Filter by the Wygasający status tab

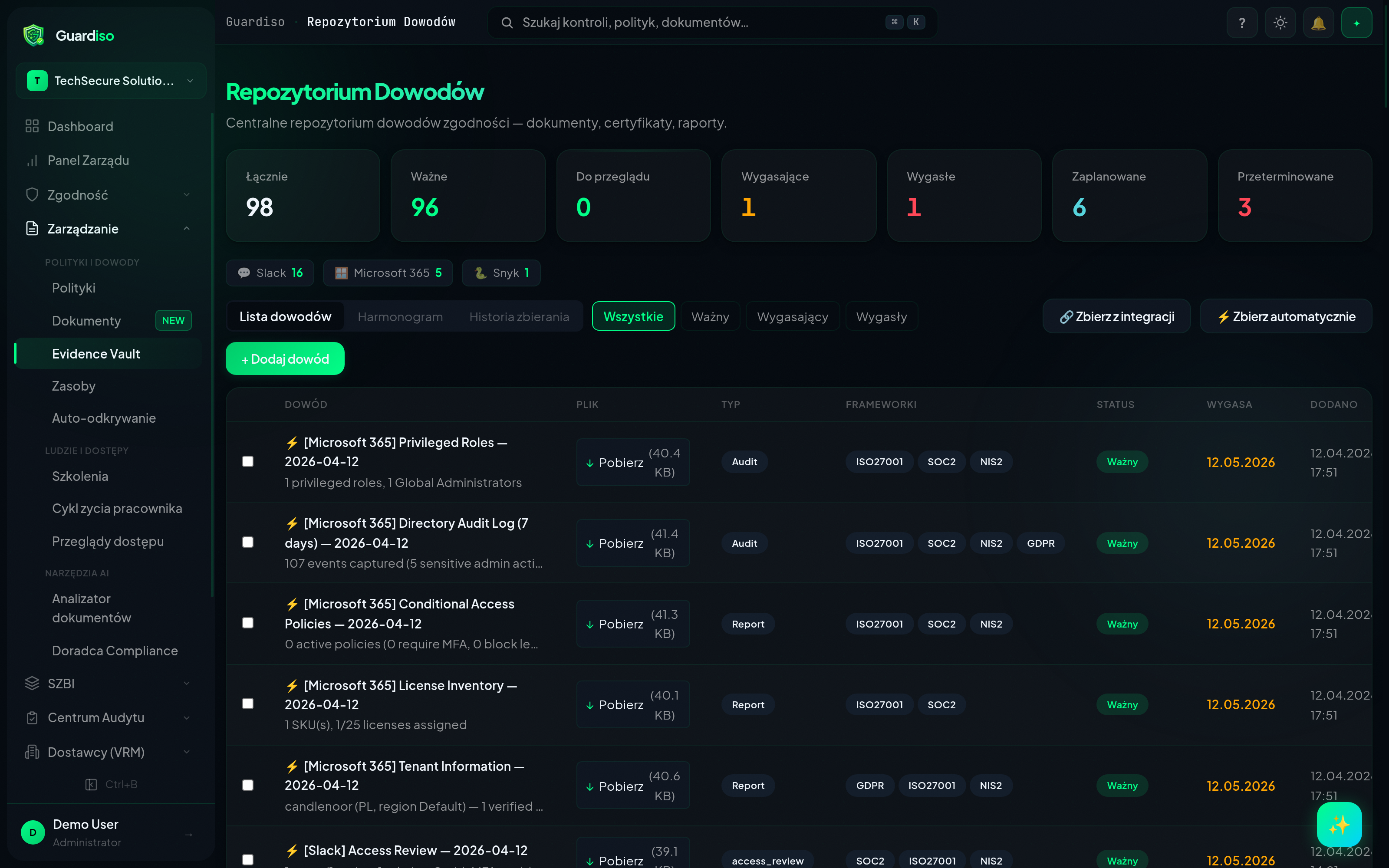[x=792, y=317]
